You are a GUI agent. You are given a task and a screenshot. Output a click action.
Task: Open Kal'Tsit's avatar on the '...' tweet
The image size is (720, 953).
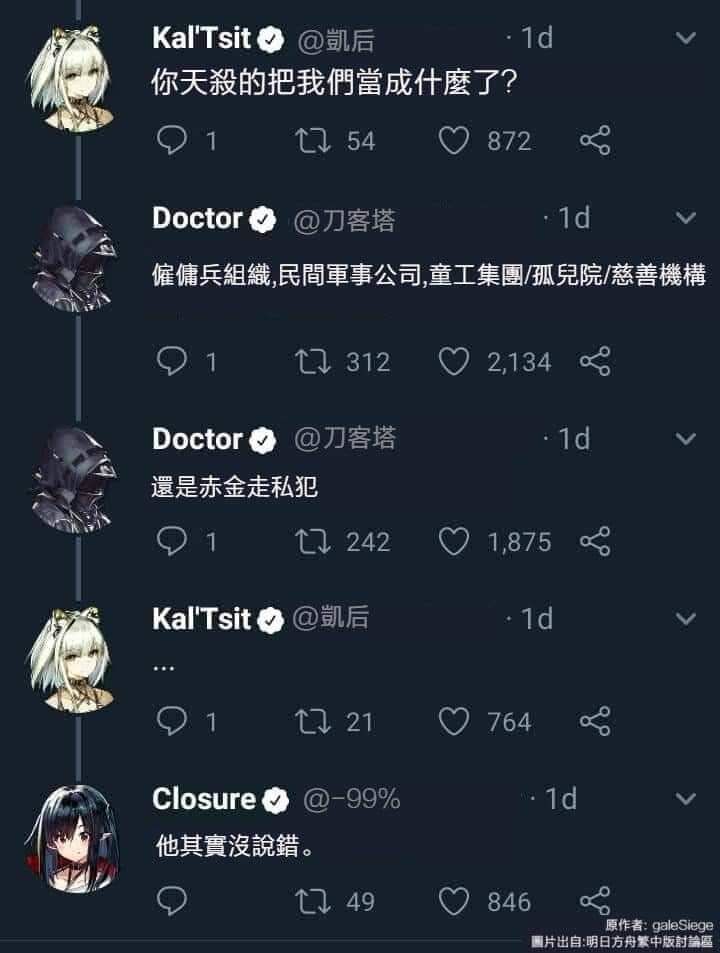(x=72, y=659)
